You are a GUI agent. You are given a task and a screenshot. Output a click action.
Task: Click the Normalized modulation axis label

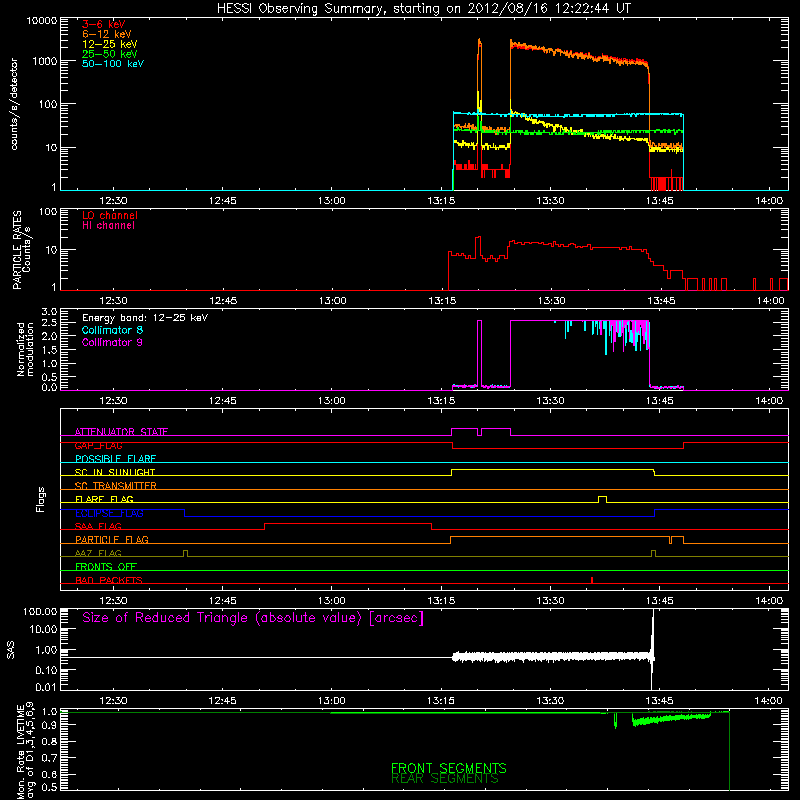coord(24,349)
